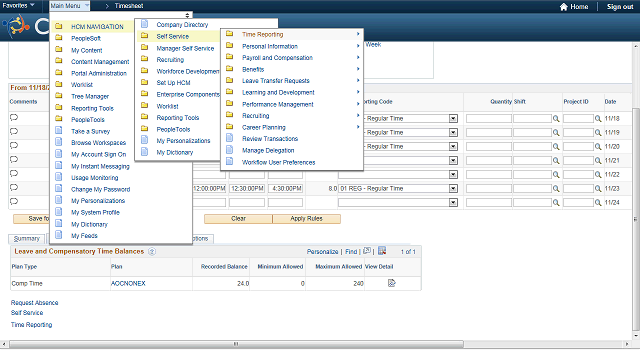
Task: Select Learning and Development menu item
Action: coord(278,93)
